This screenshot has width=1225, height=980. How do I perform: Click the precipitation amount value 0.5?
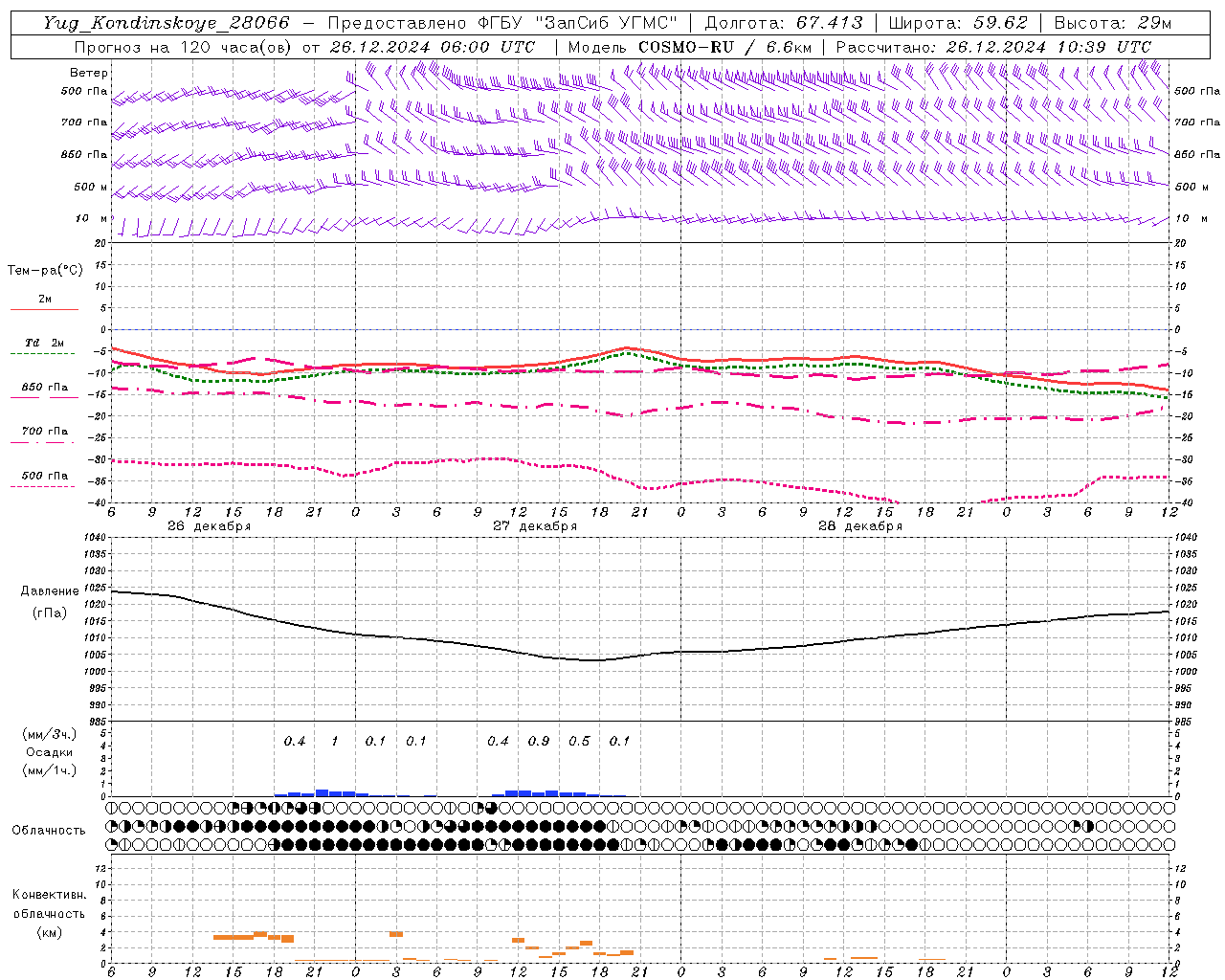[579, 741]
